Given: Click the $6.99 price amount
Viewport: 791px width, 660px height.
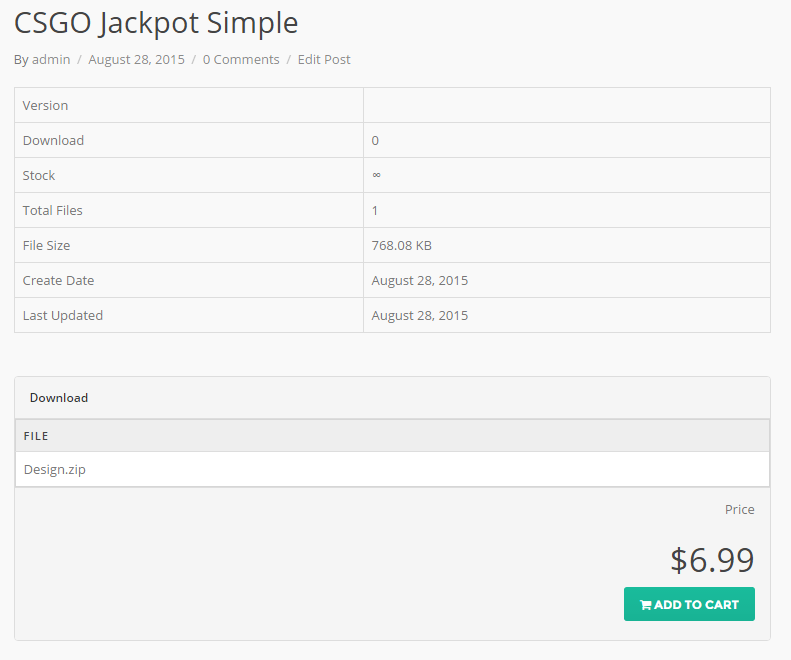Looking at the screenshot, I should pos(712,560).
